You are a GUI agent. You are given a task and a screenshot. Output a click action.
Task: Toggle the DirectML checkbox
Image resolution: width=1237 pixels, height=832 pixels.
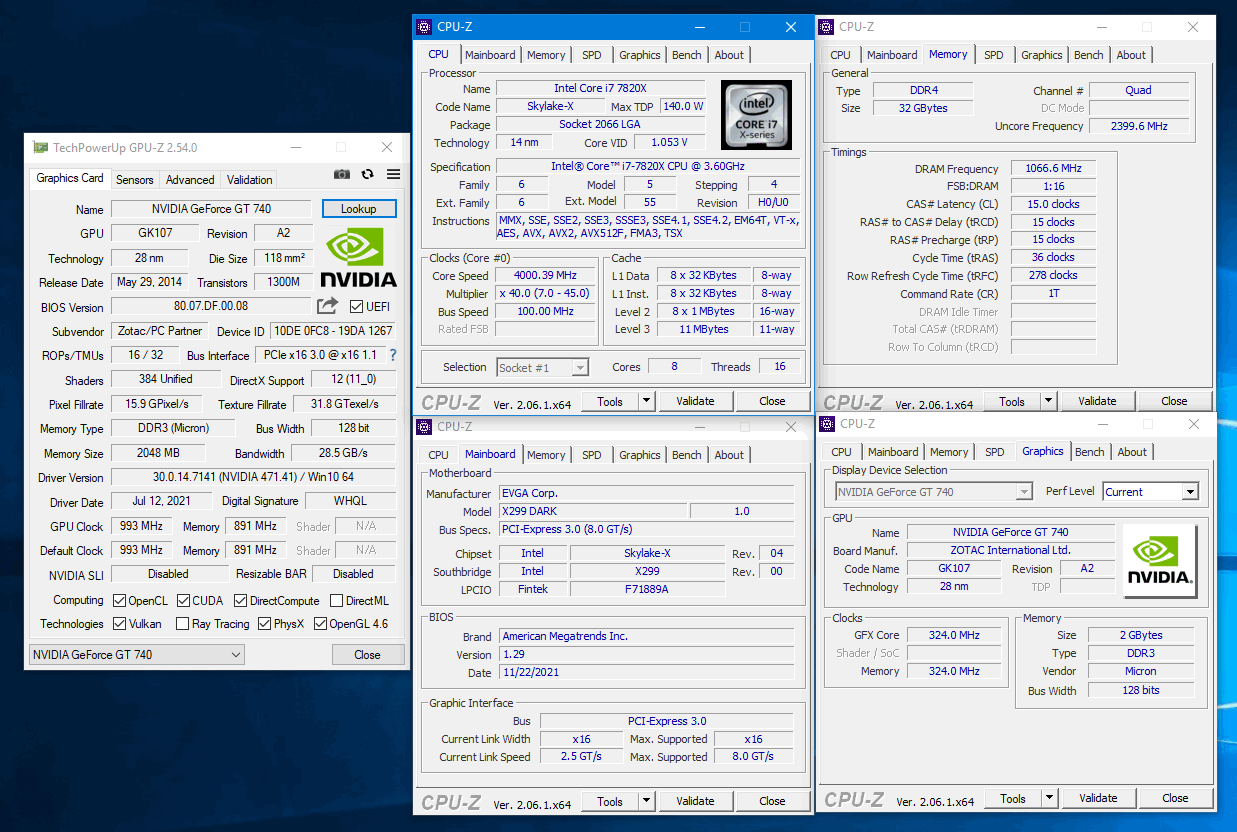(x=336, y=601)
